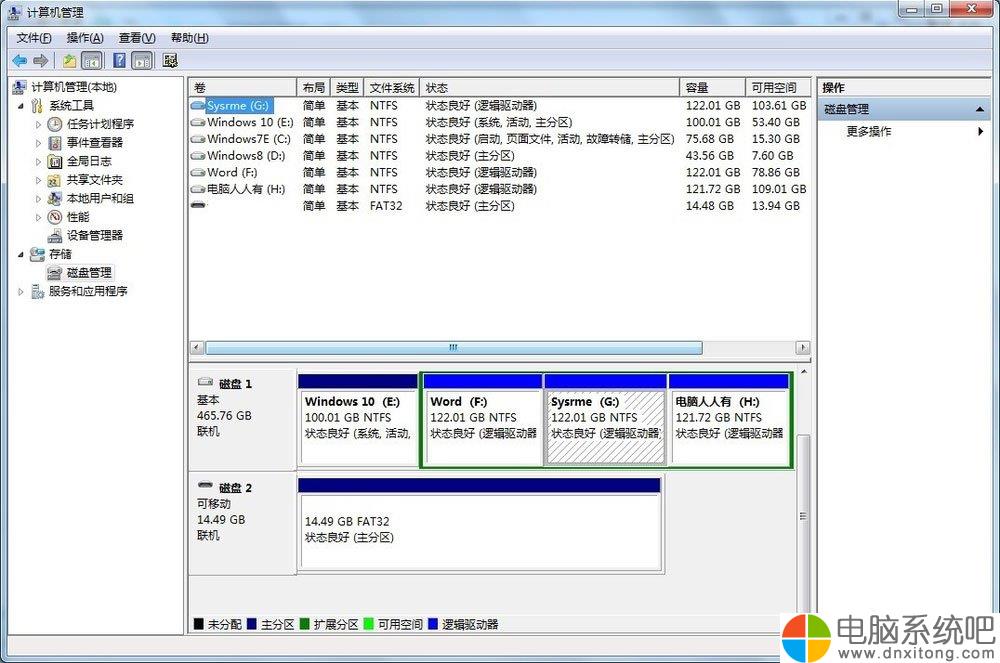
Task: Select the Sysrme (G:) hatched partition block
Action: click(605, 419)
